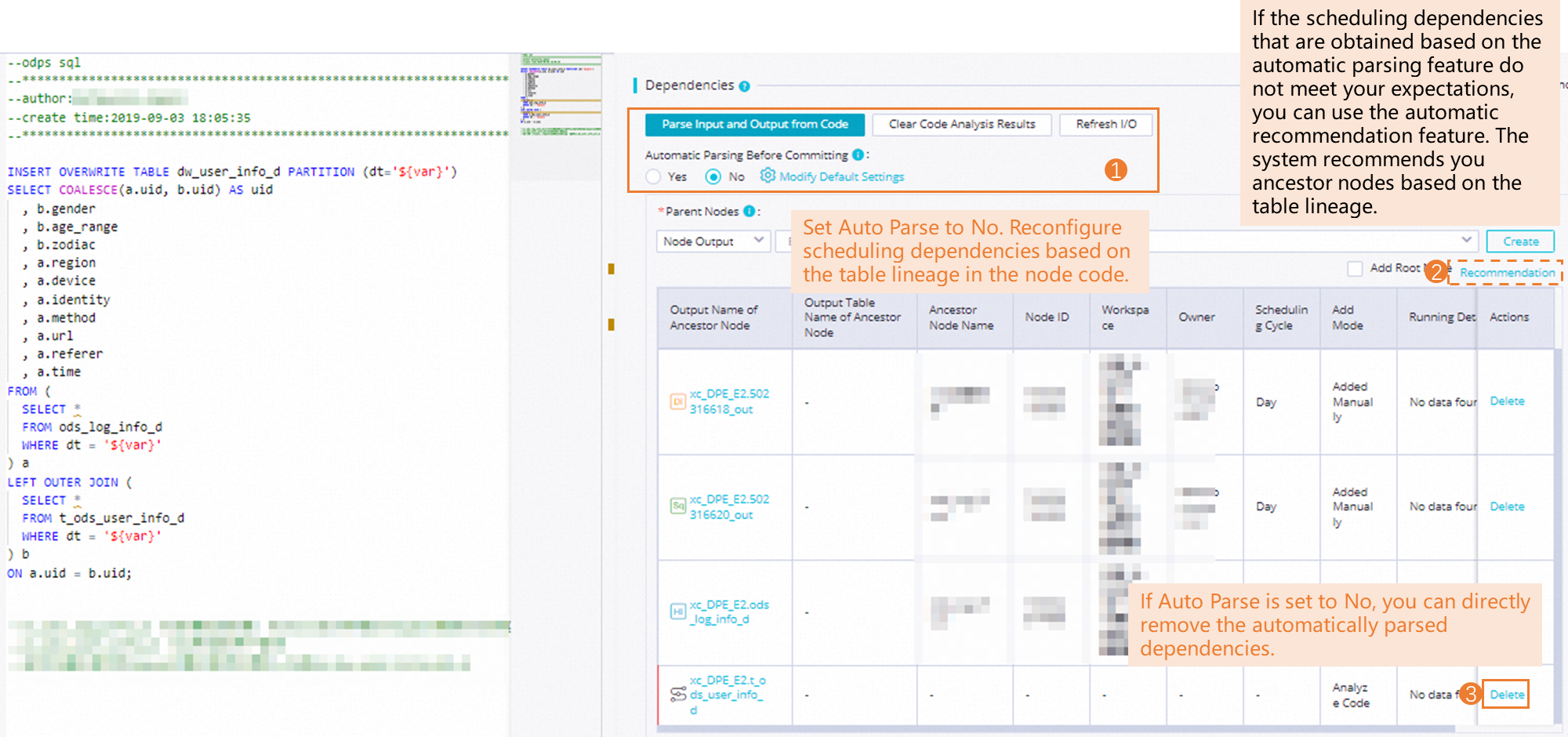Click the '--odps sql' comment line
Screen dimensions: 1568x737
click(44, 63)
